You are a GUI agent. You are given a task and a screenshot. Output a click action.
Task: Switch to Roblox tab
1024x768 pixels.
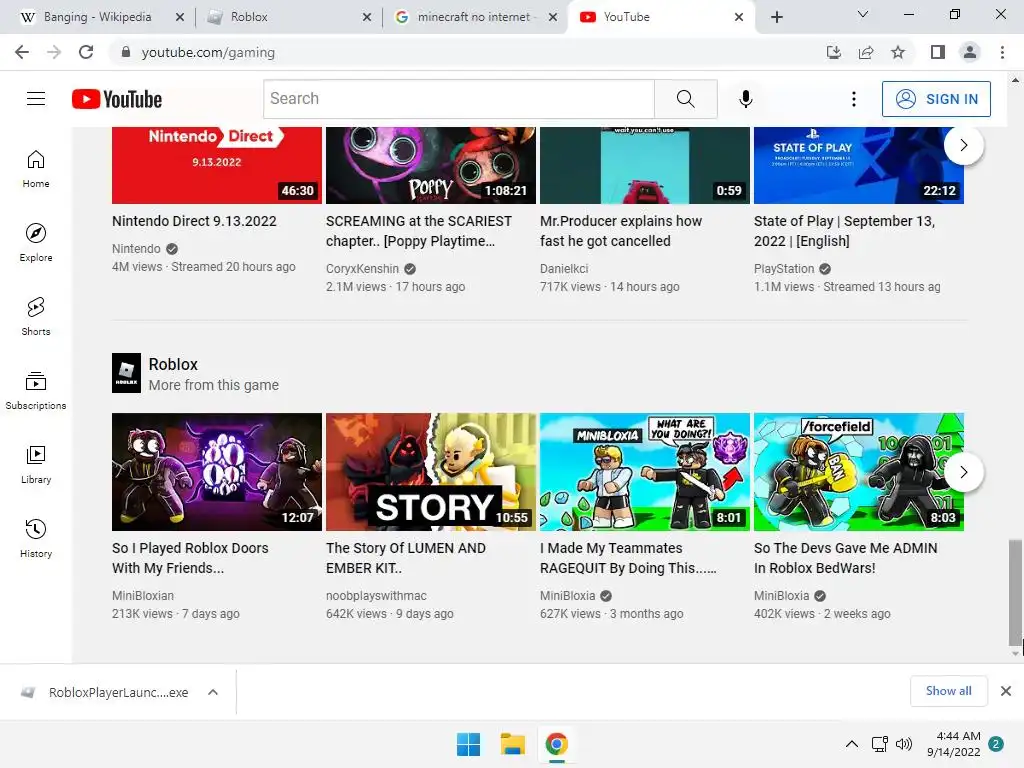(x=248, y=17)
